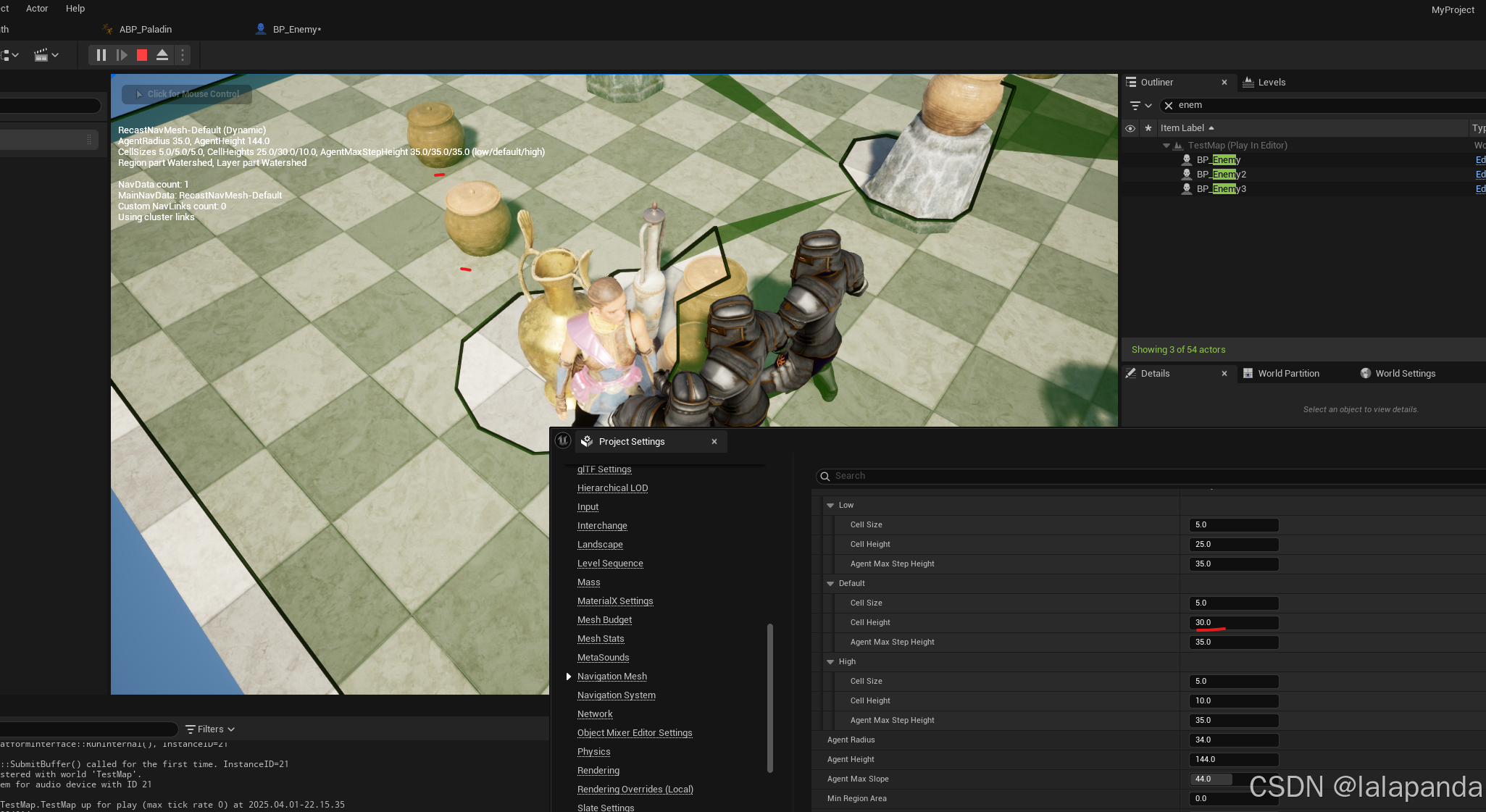The width and height of the screenshot is (1486, 812).
Task: Toggle the Outliner pinned star column
Action: (x=1148, y=128)
